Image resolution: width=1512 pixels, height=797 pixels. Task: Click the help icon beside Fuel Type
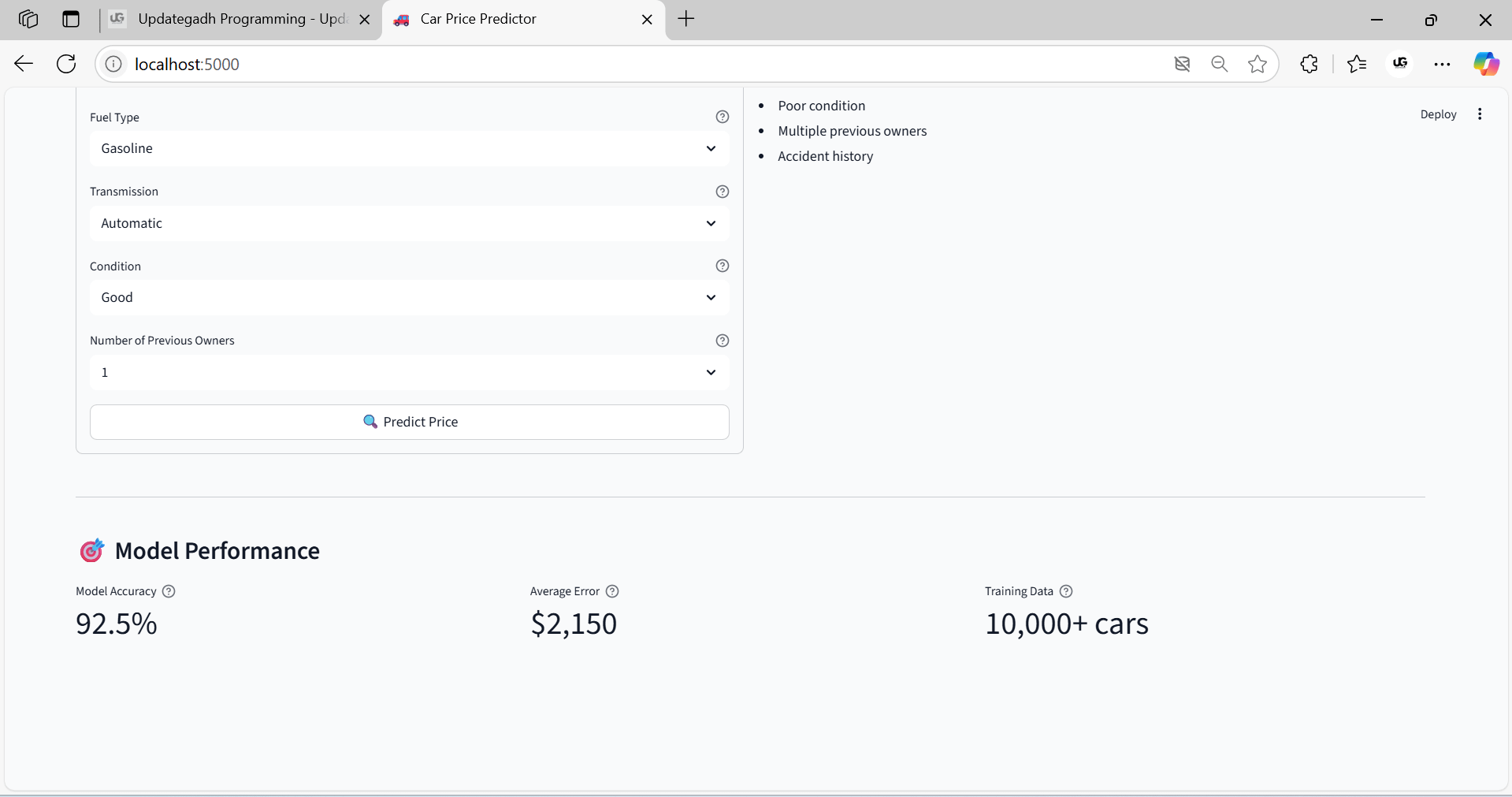722,117
